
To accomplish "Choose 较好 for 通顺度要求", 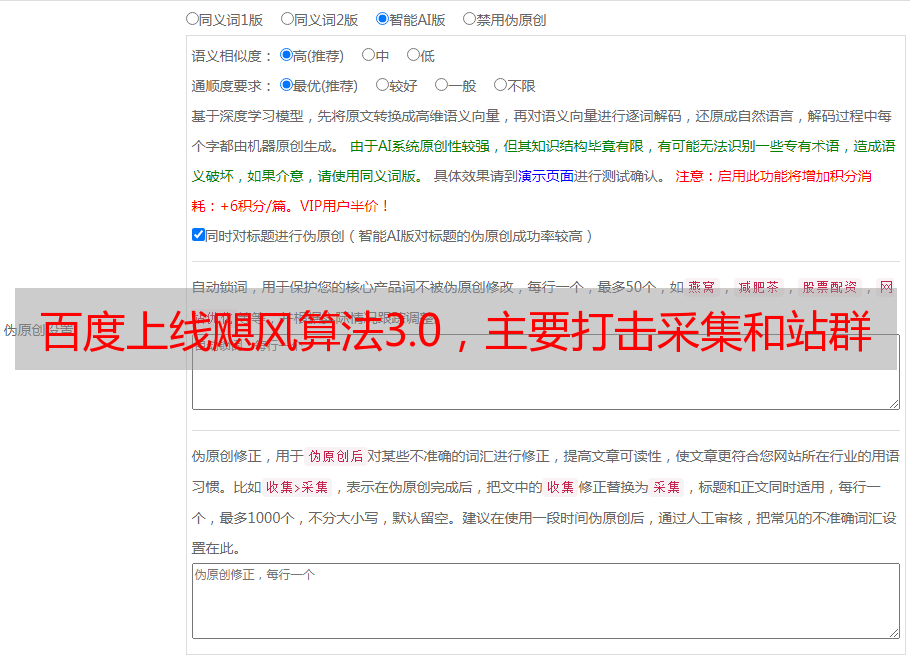I will click(x=382, y=85).
